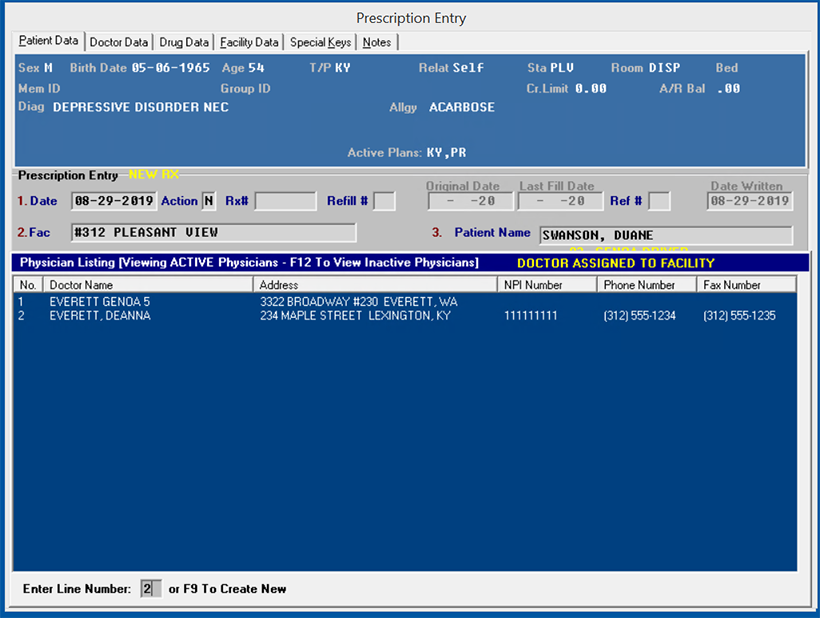The height and width of the screenshot is (618, 820).
Task: Click the Patient Name field
Action: [x=665, y=235]
